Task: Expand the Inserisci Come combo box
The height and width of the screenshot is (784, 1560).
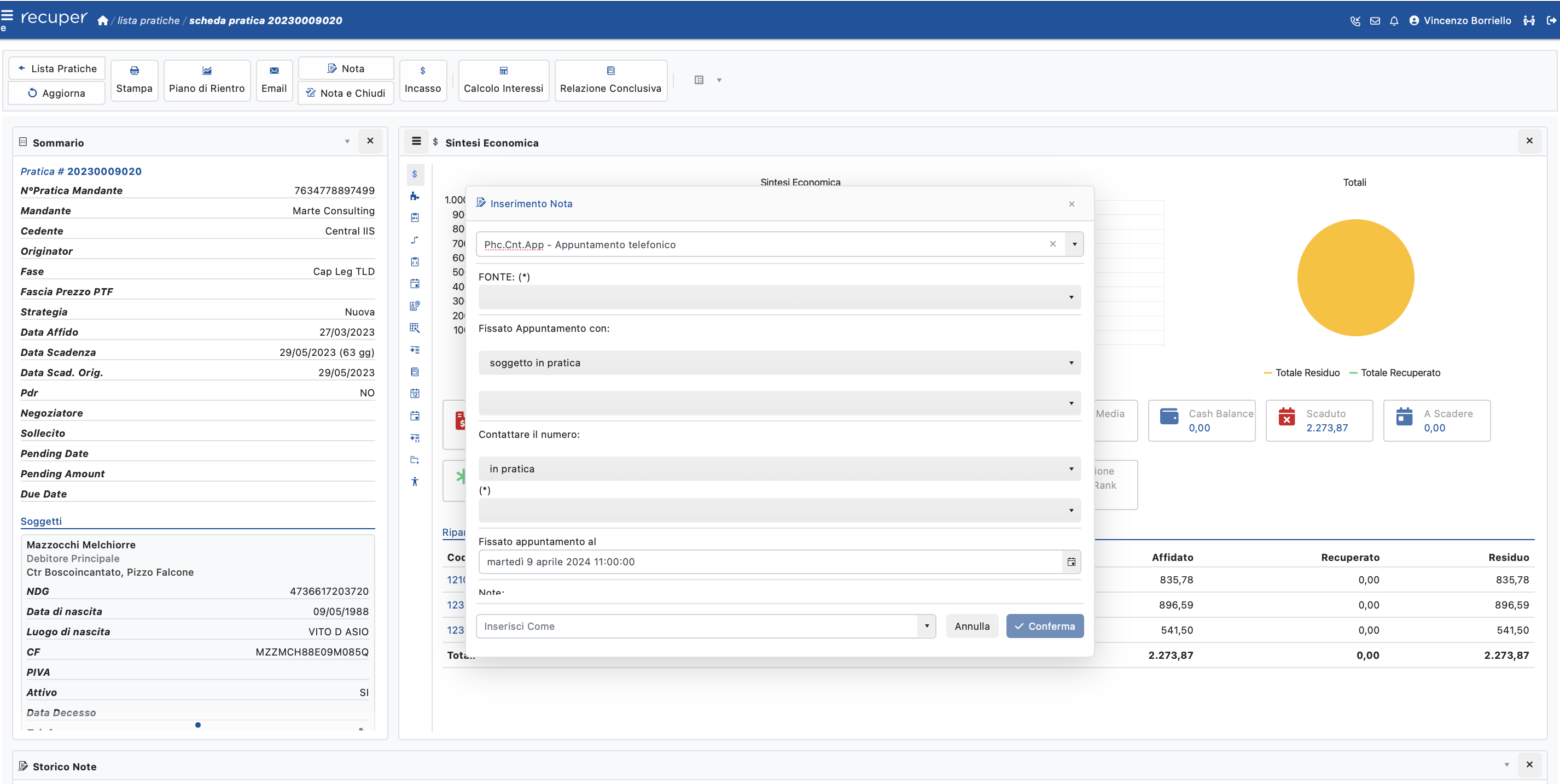Action: [x=927, y=626]
